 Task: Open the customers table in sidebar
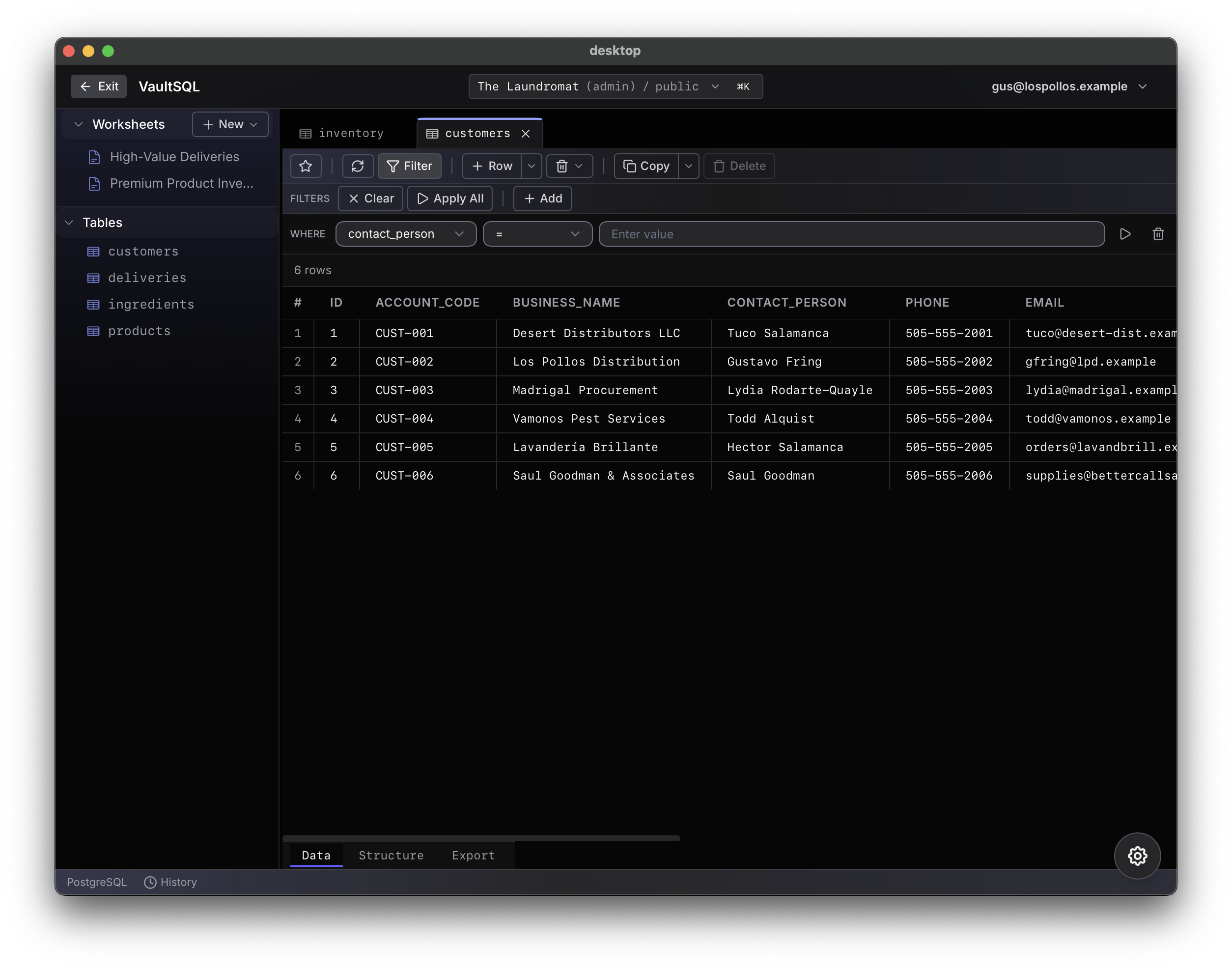(143, 251)
